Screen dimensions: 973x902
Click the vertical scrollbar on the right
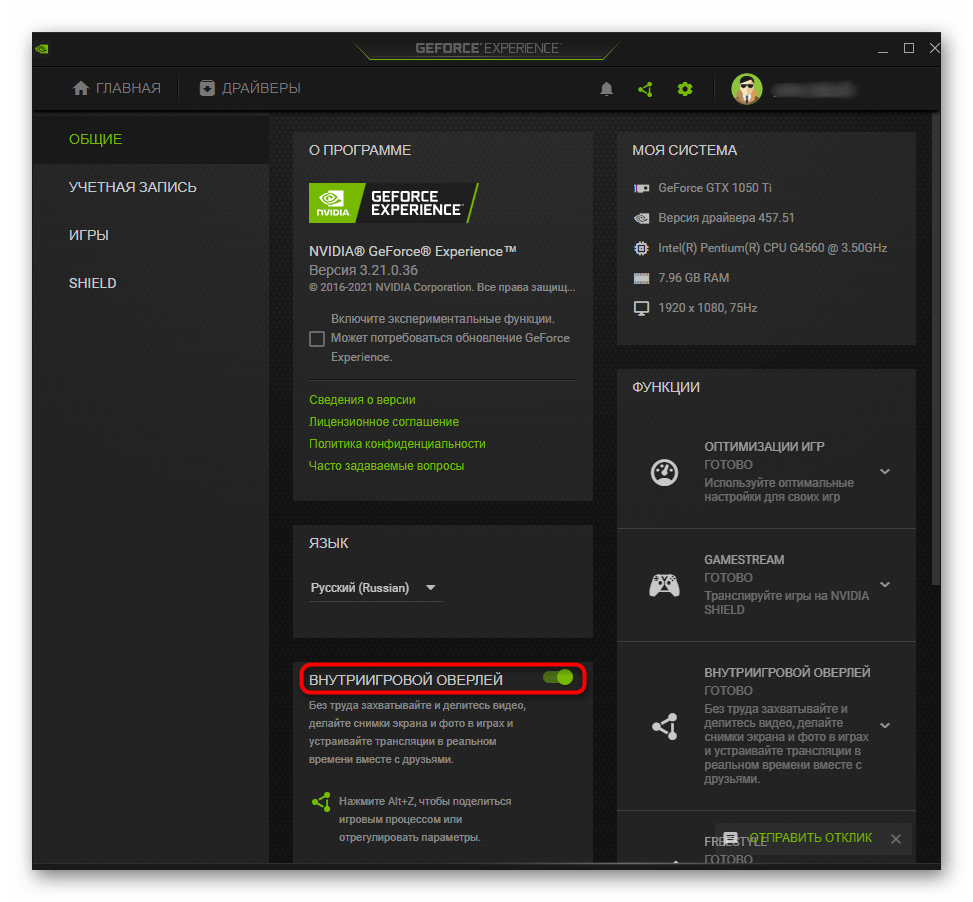(x=936, y=347)
